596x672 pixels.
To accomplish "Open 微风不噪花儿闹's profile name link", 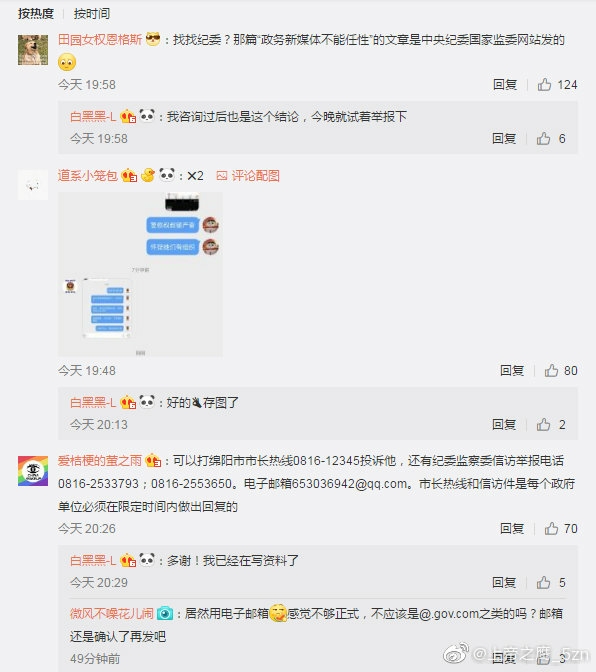I will point(111,614).
